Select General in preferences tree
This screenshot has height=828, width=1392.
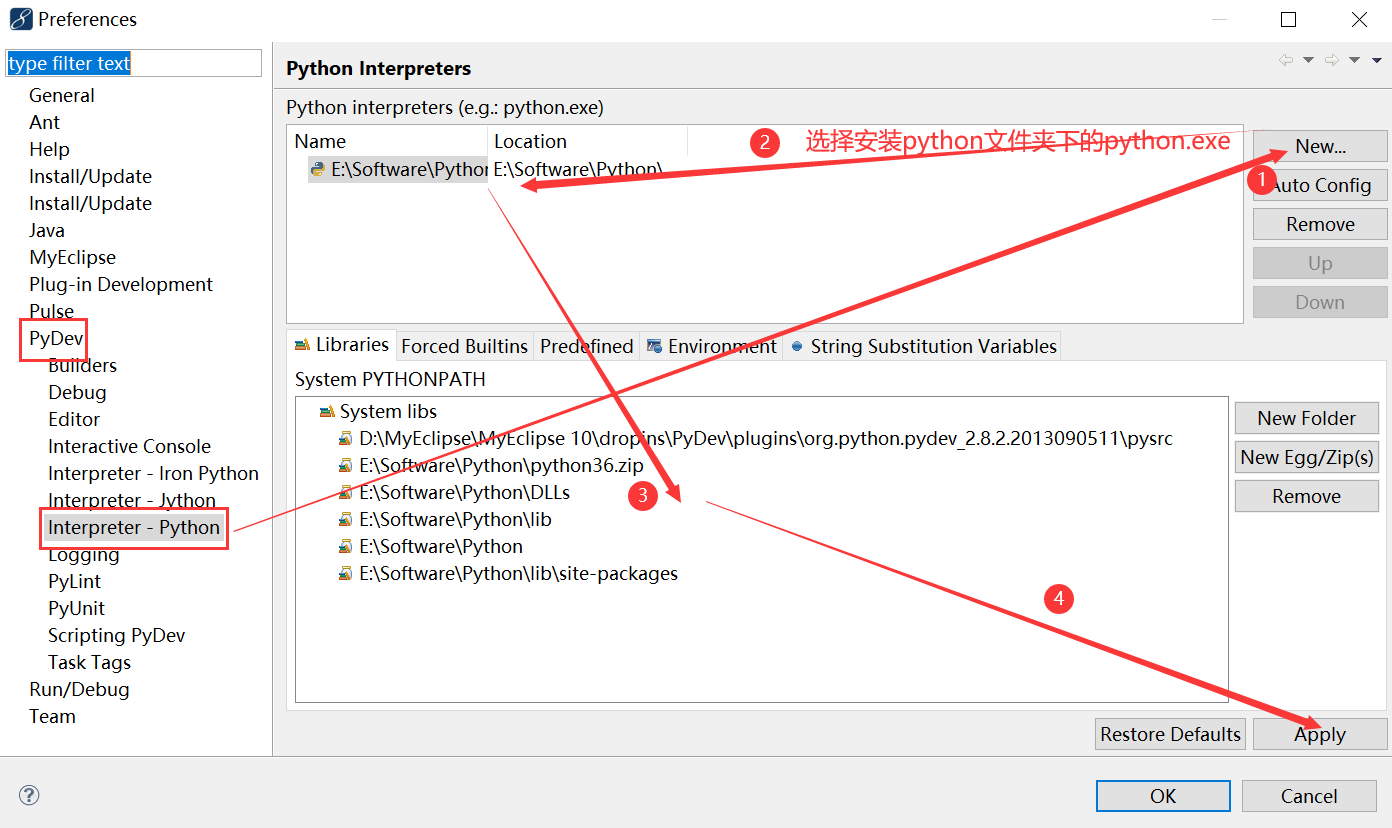[x=62, y=95]
